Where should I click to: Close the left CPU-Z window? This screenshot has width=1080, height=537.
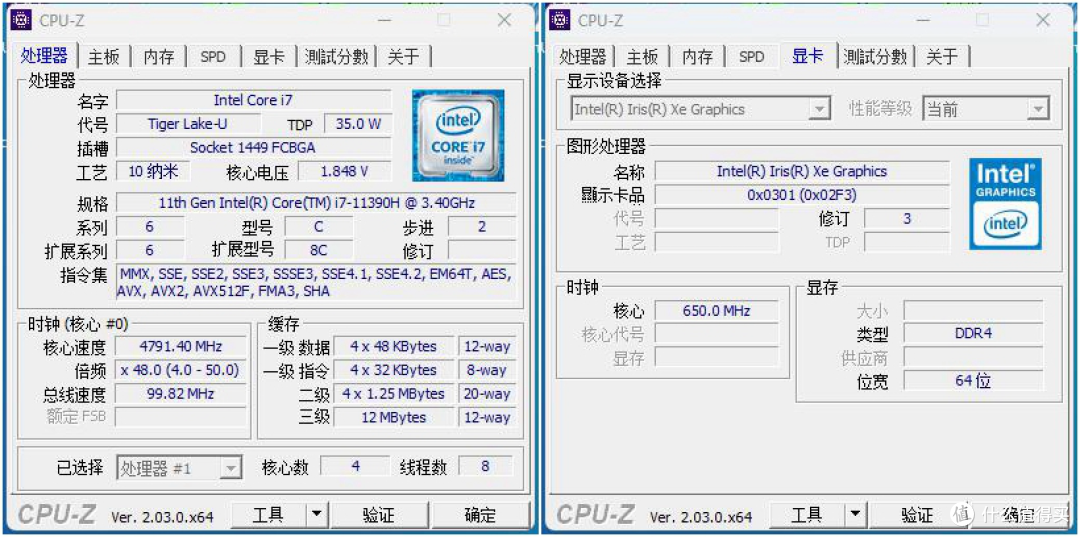coord(505,21)
